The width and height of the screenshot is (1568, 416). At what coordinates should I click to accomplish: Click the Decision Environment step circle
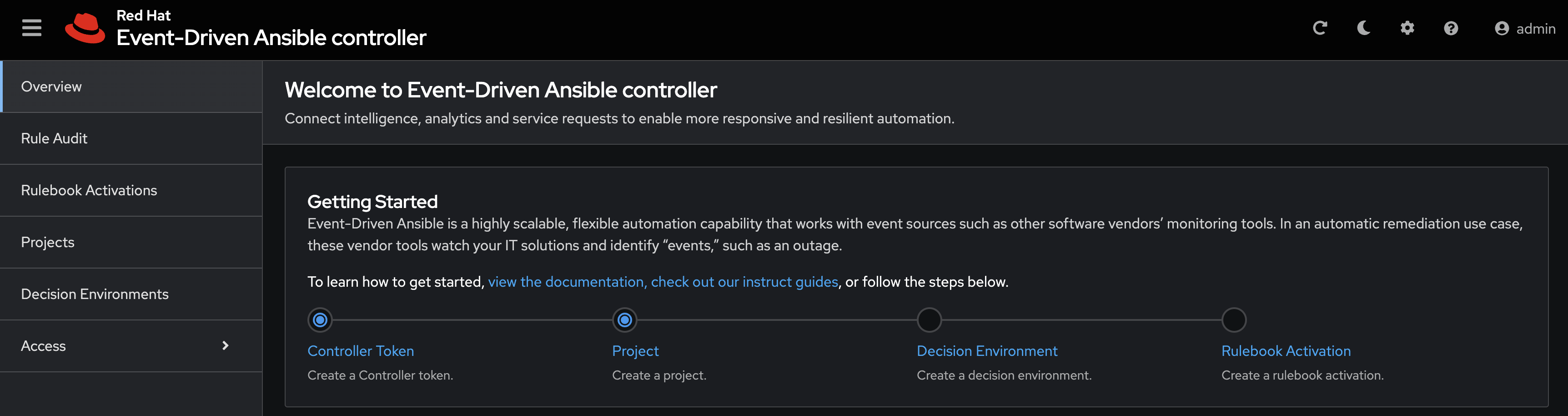tap(929, 320)
